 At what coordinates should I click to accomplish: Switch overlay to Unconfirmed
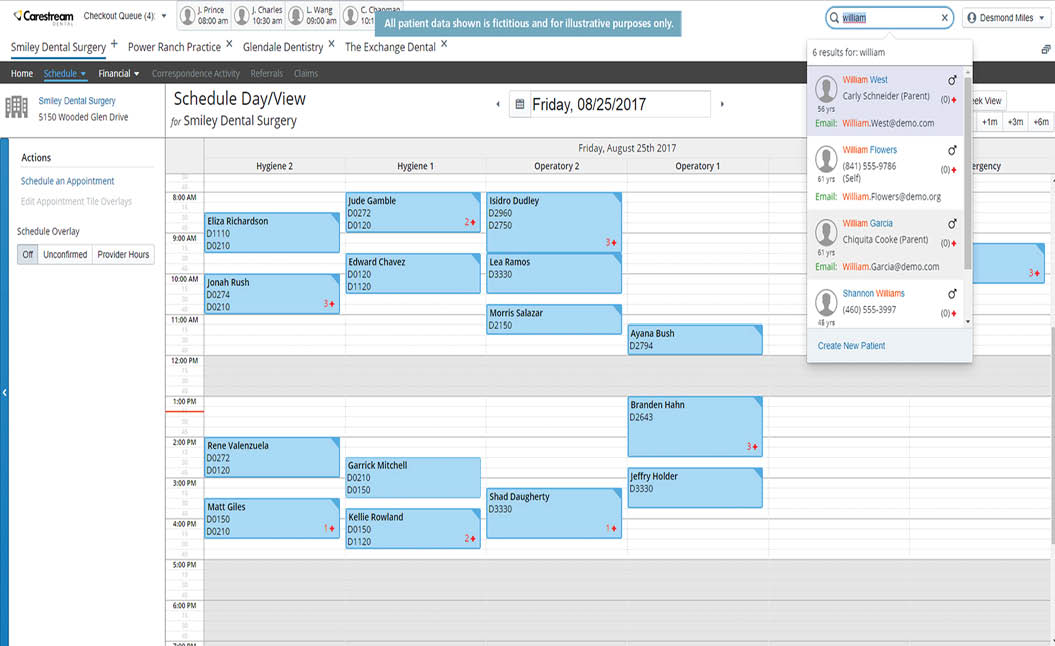click(64, 255)
